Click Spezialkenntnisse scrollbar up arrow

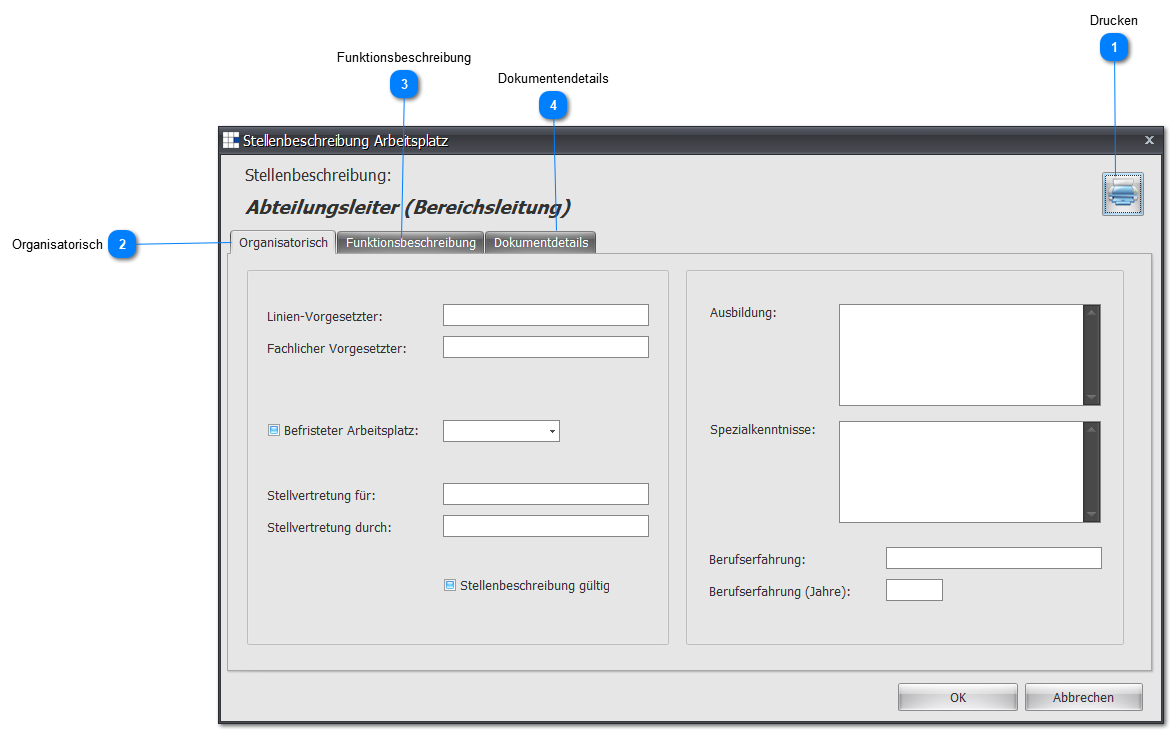click(1091, 429)
